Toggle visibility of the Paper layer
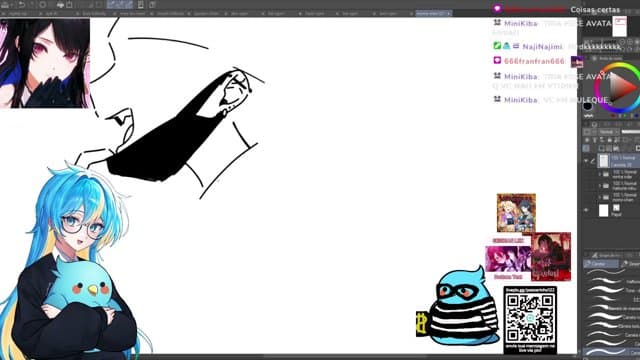 586,210
